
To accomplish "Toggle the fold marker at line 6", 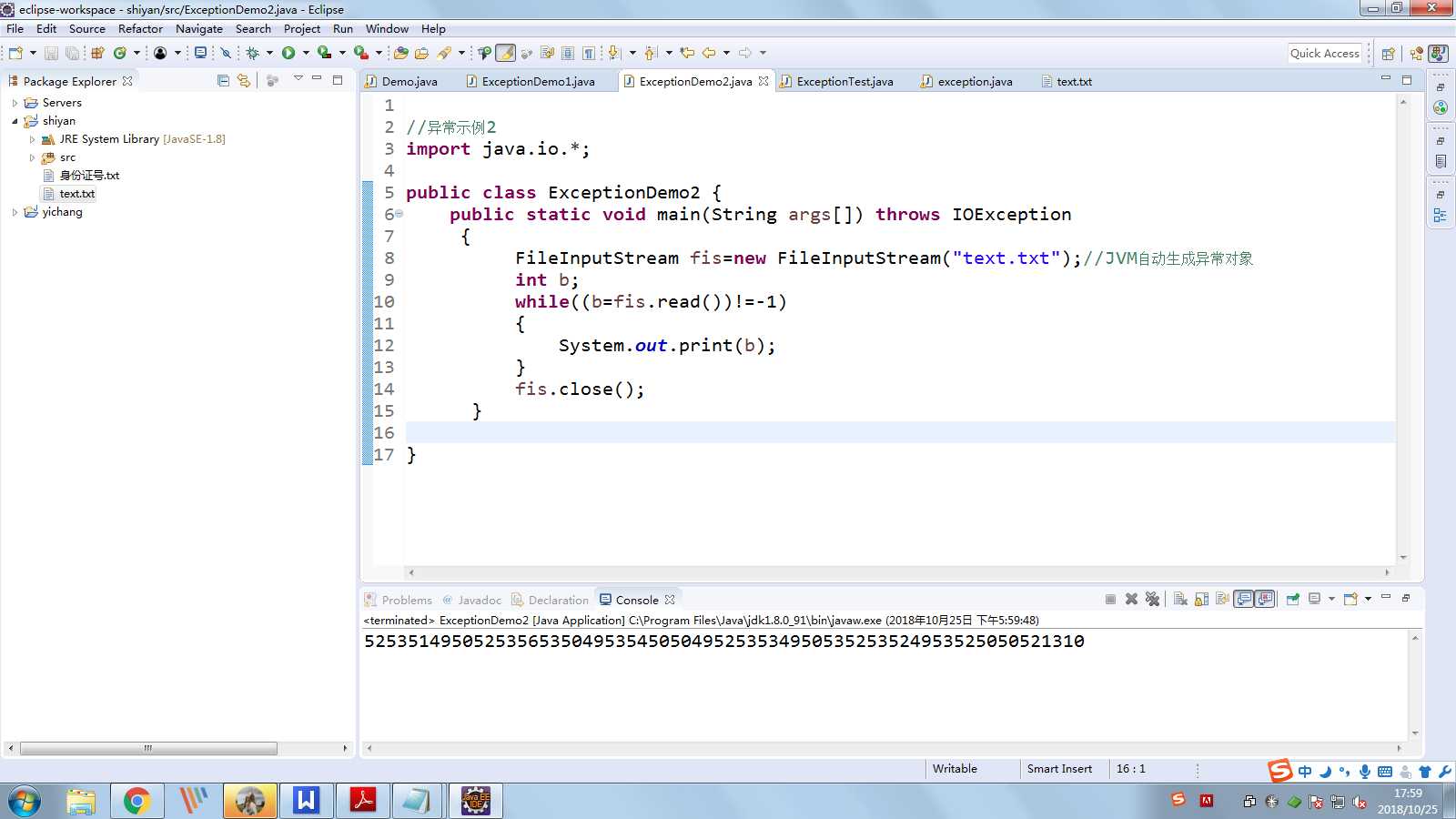I will click(x=399, y=215).
